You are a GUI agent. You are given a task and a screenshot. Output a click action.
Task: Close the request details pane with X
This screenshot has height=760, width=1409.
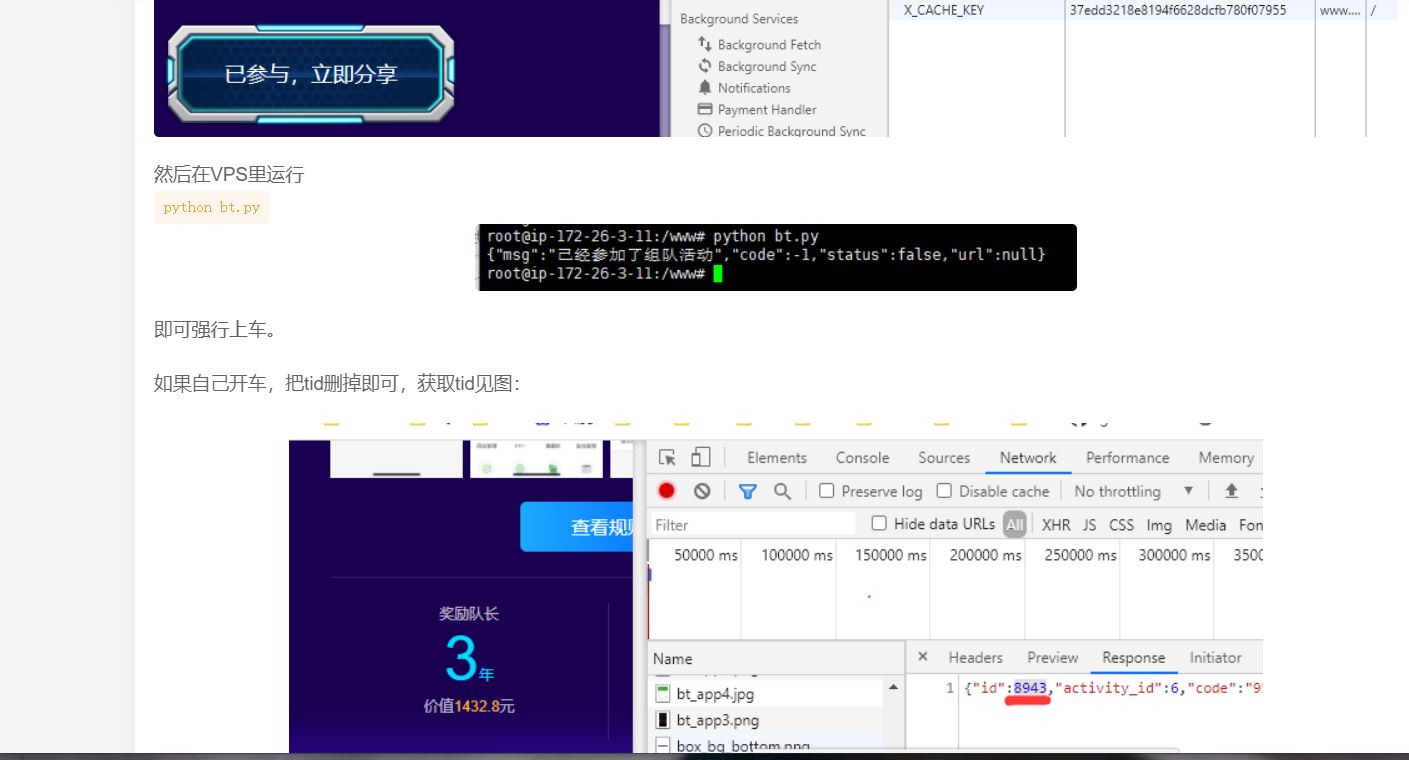click(x=923, y=657)
